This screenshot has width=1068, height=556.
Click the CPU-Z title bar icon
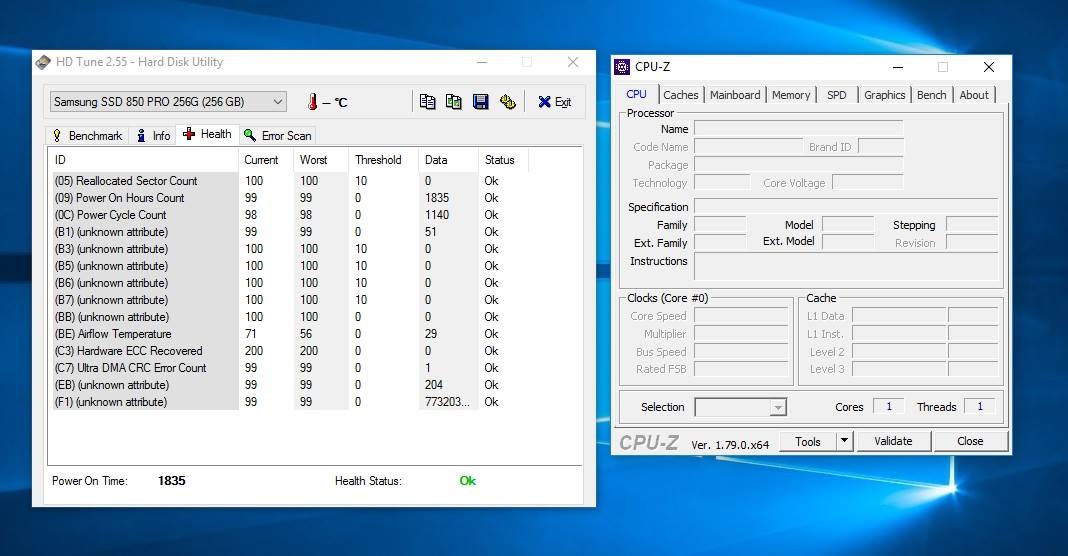point(623,67)
